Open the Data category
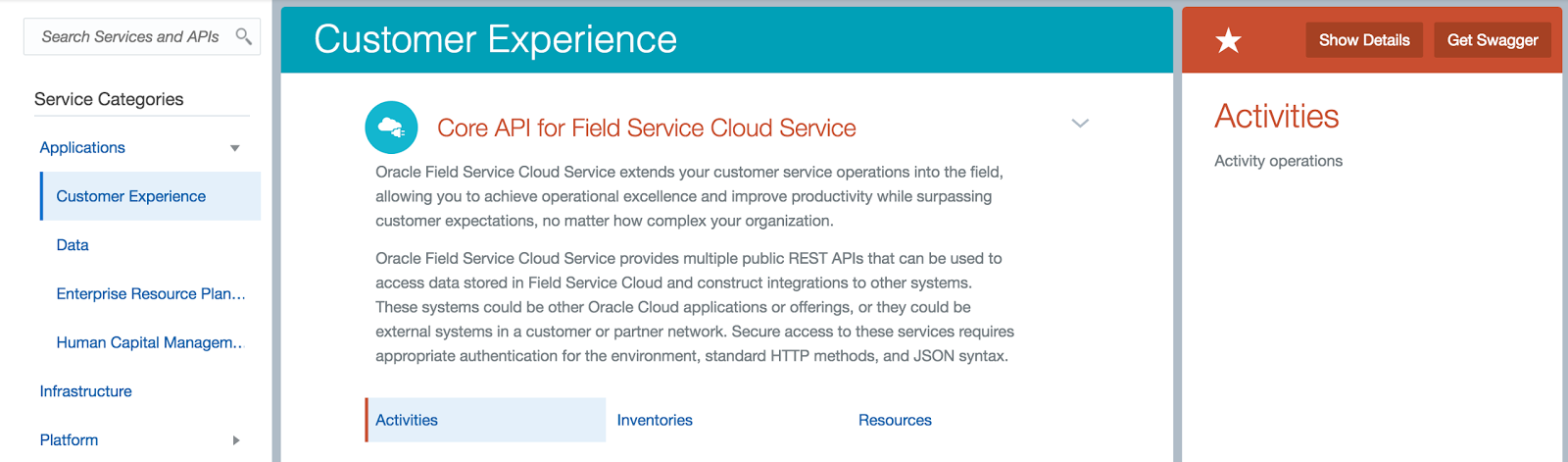 tap(73, 245)
